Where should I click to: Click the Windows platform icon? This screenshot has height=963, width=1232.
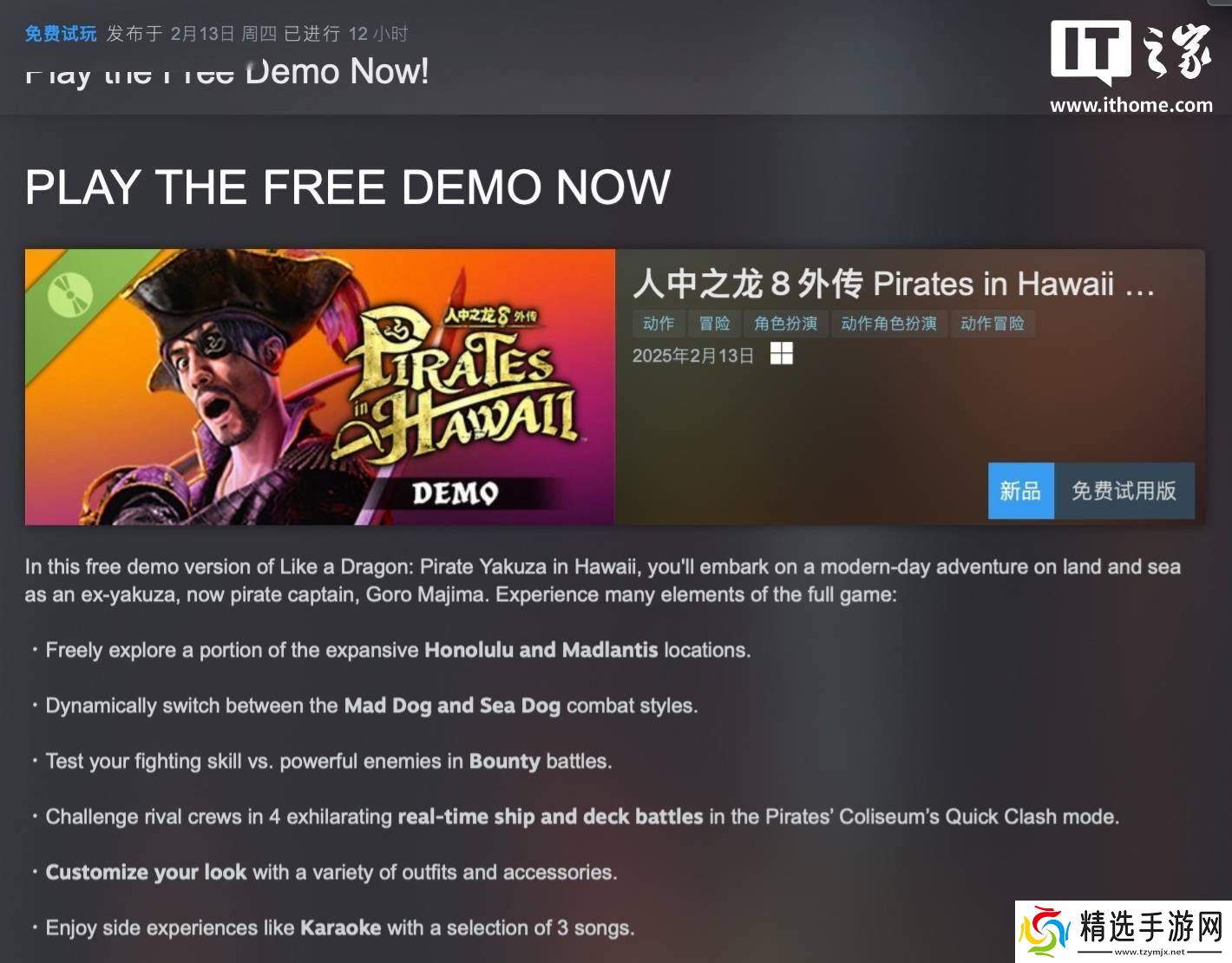(781, 354)
